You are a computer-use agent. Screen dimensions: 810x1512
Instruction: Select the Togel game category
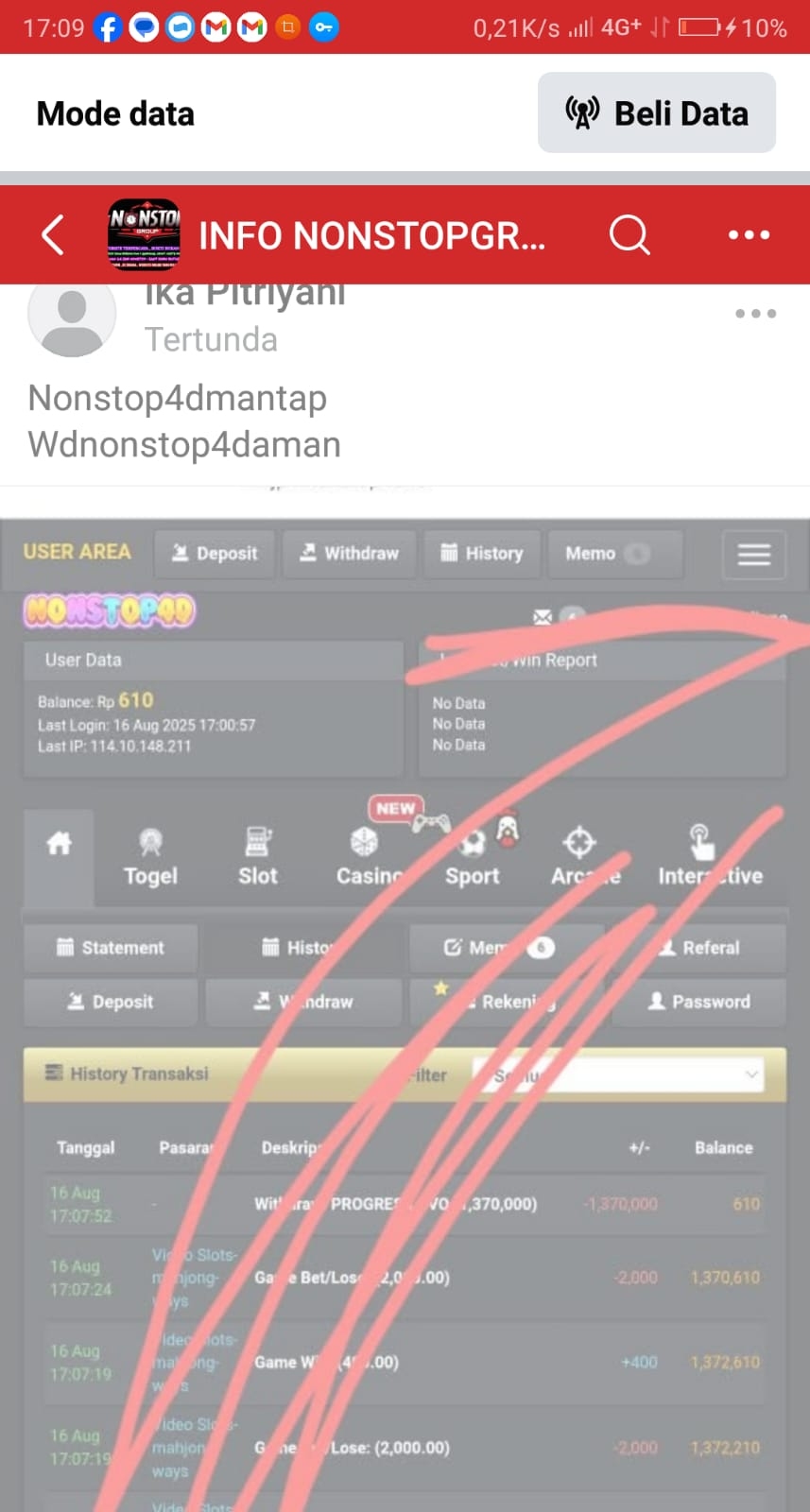click(x=151, y=857)
